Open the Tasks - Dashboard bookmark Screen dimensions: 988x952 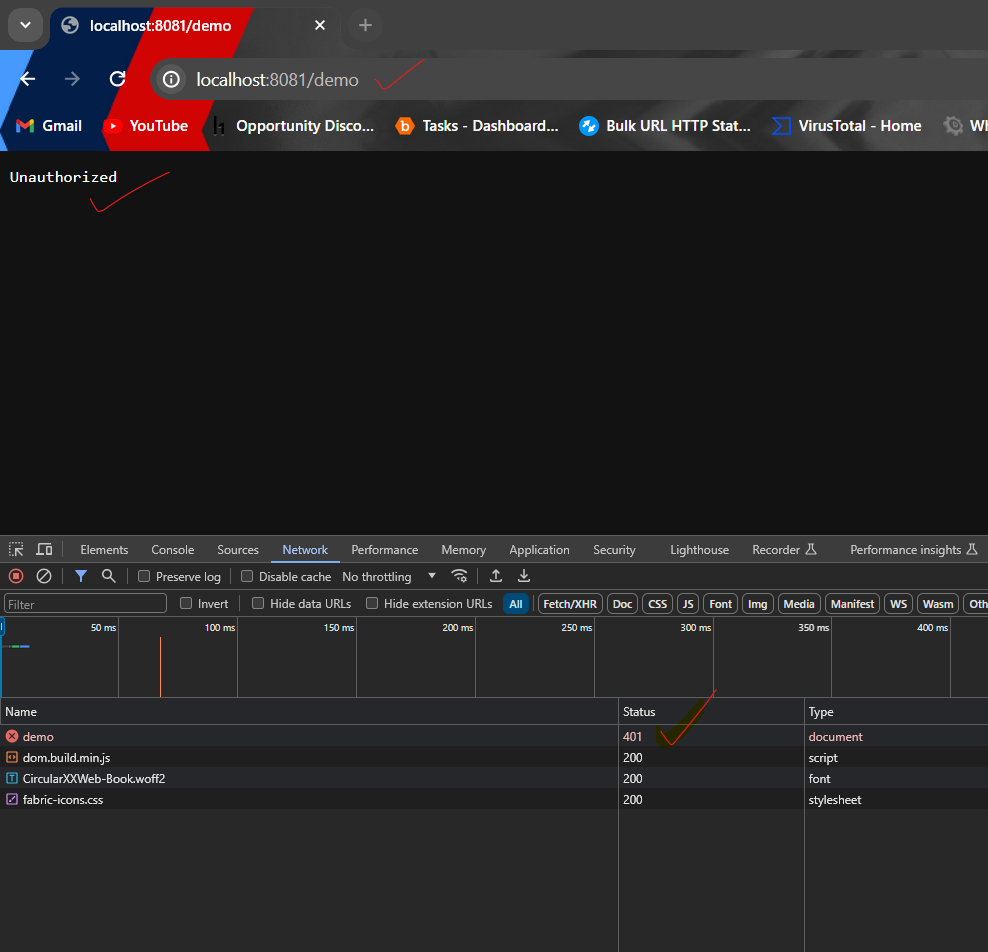point(477,126)
